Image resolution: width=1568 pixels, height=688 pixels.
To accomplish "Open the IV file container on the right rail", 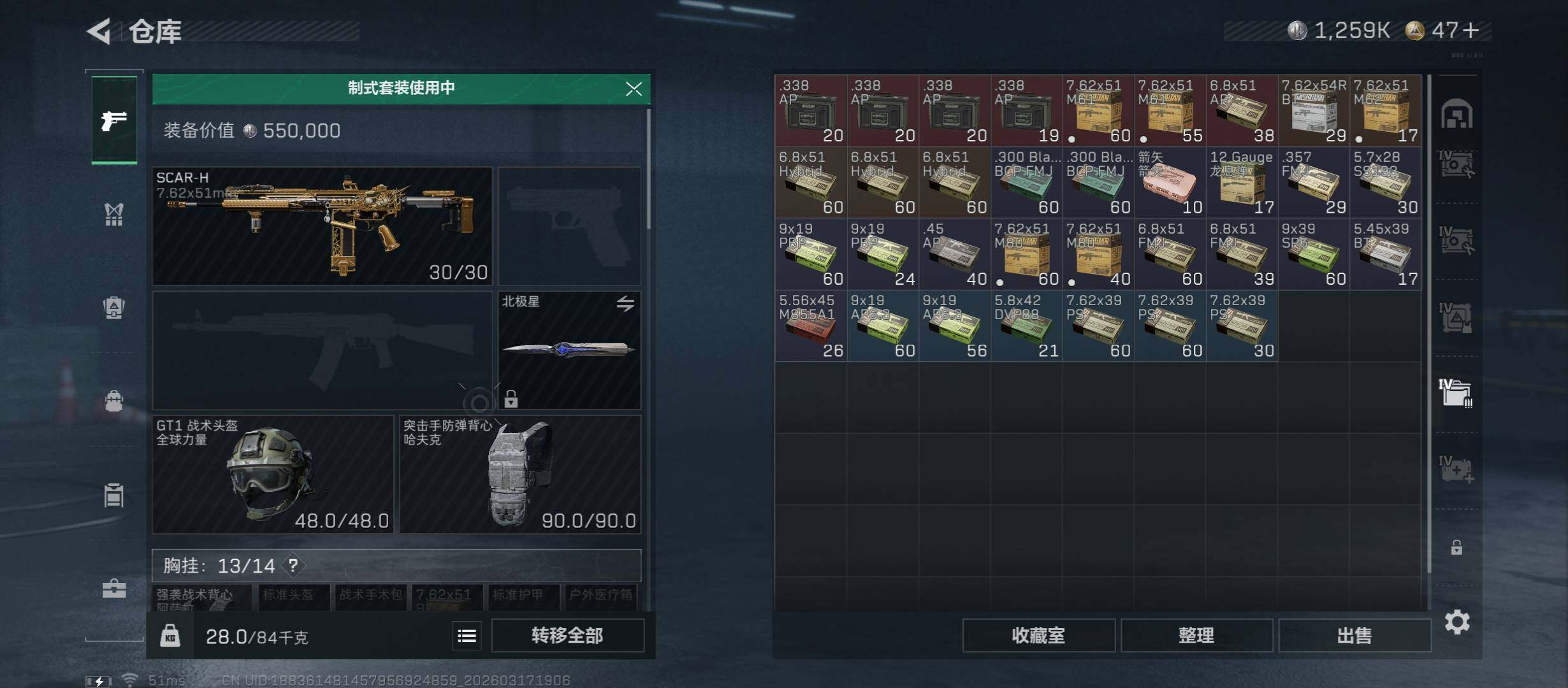I will 1456,392.
